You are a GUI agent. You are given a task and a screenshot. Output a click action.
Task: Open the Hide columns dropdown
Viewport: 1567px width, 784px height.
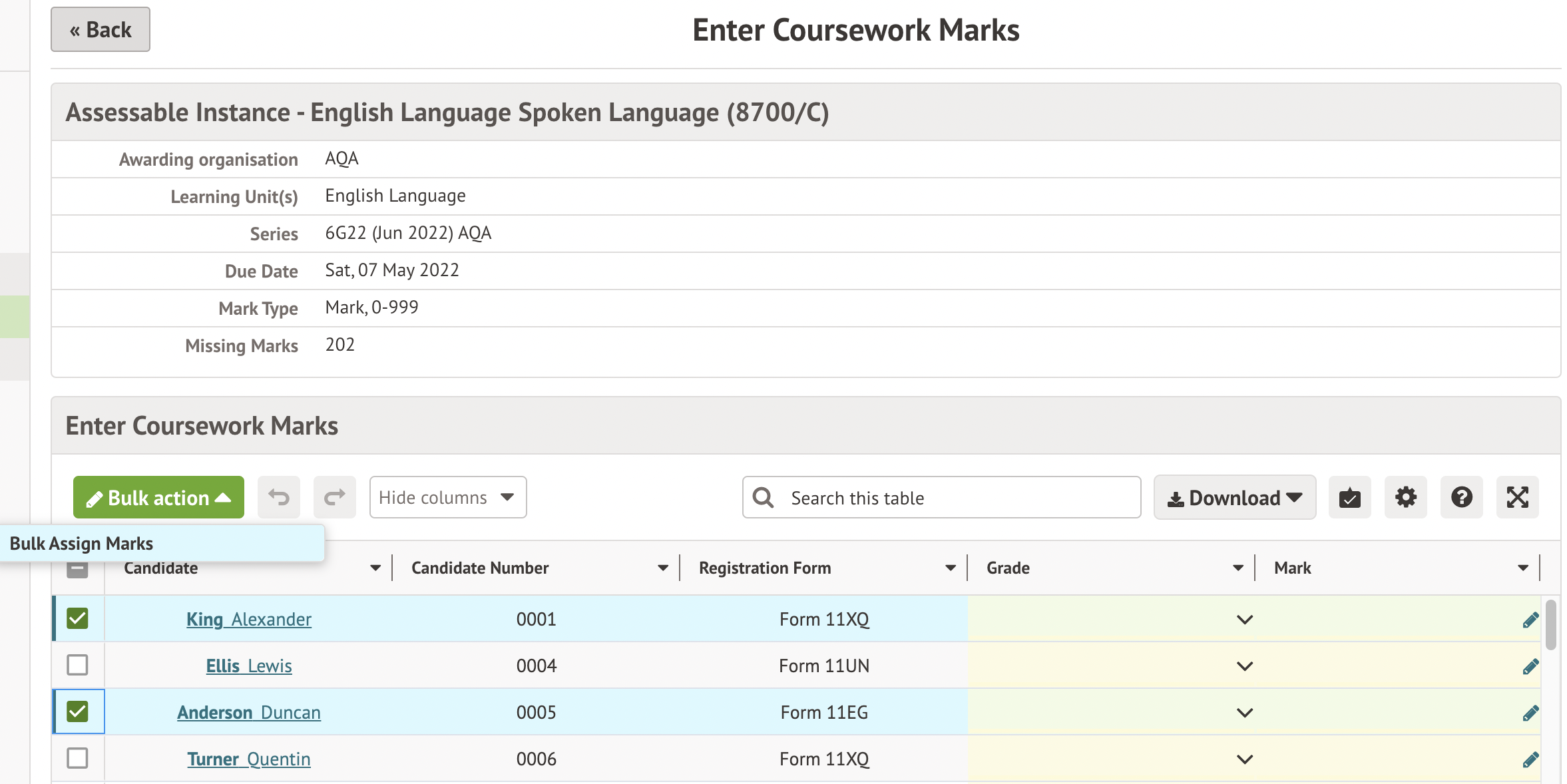coord(447,497)
